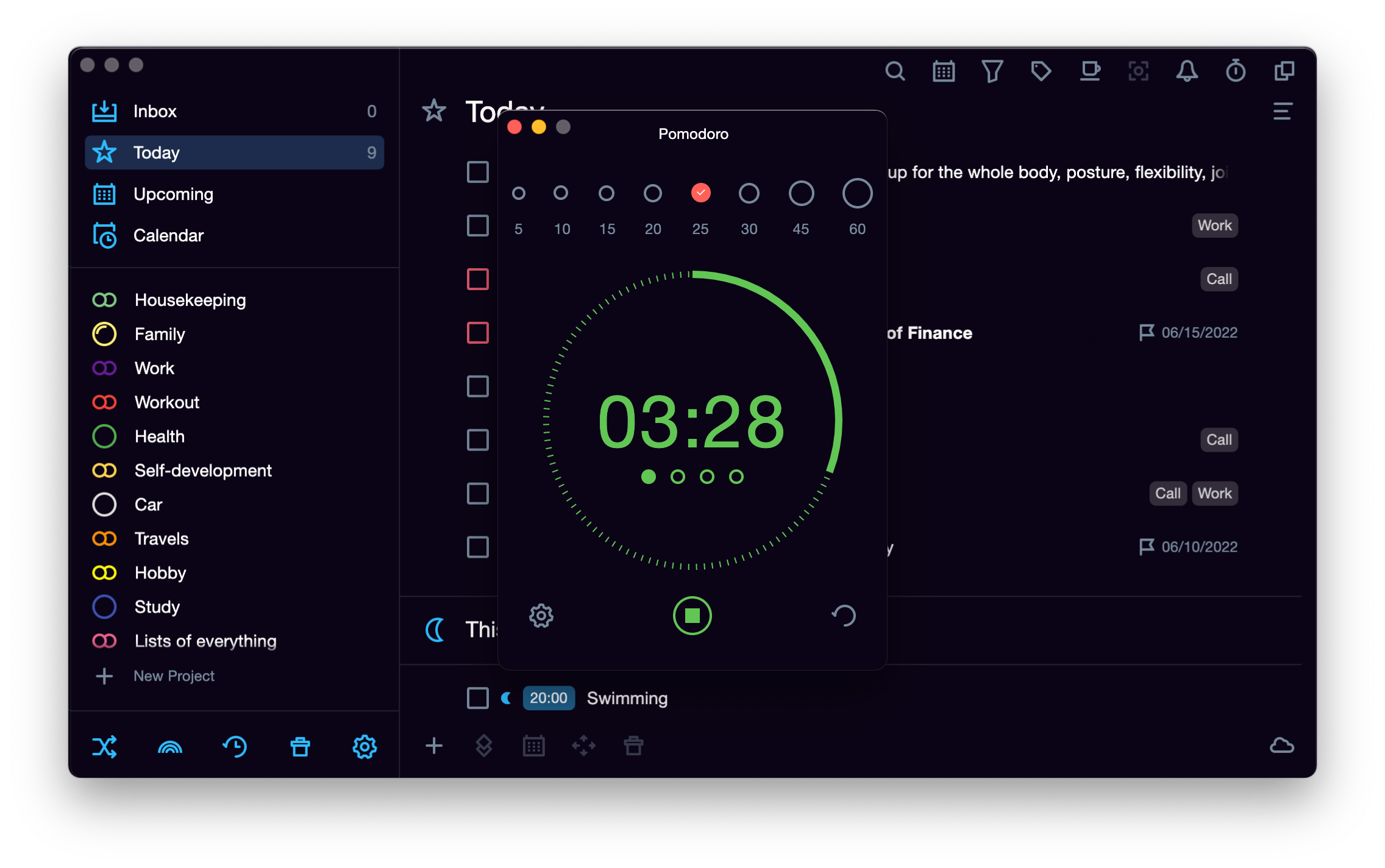
Task: Open Work project in sidebar
Action: 235,368
